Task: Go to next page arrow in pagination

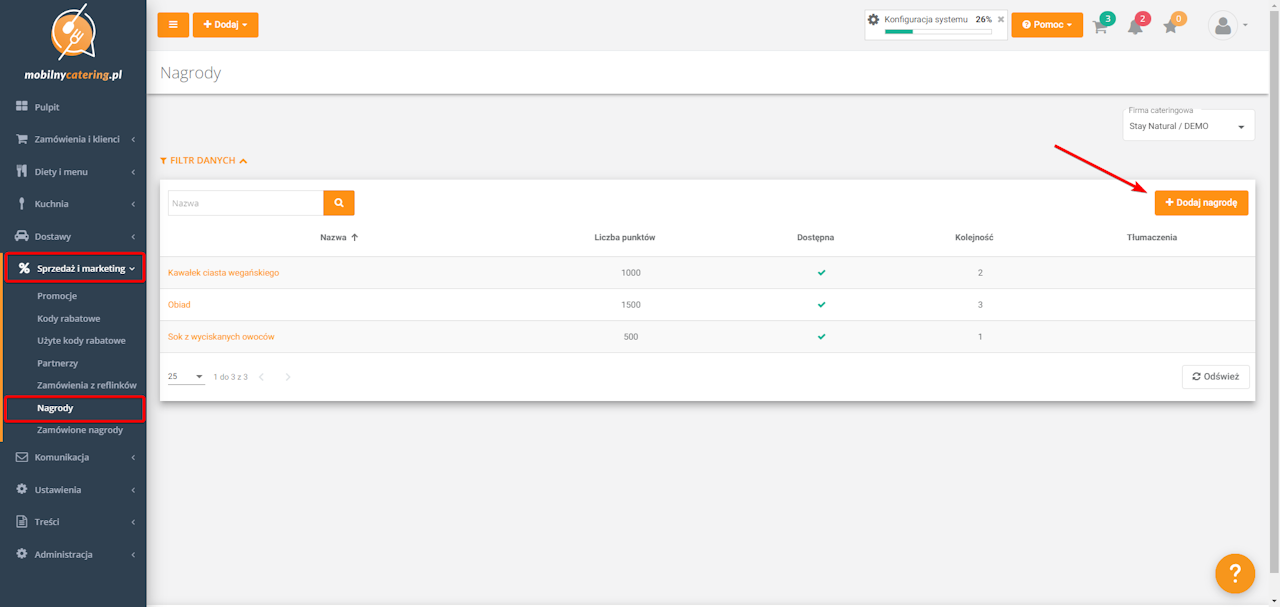Action: pos(288,377)
